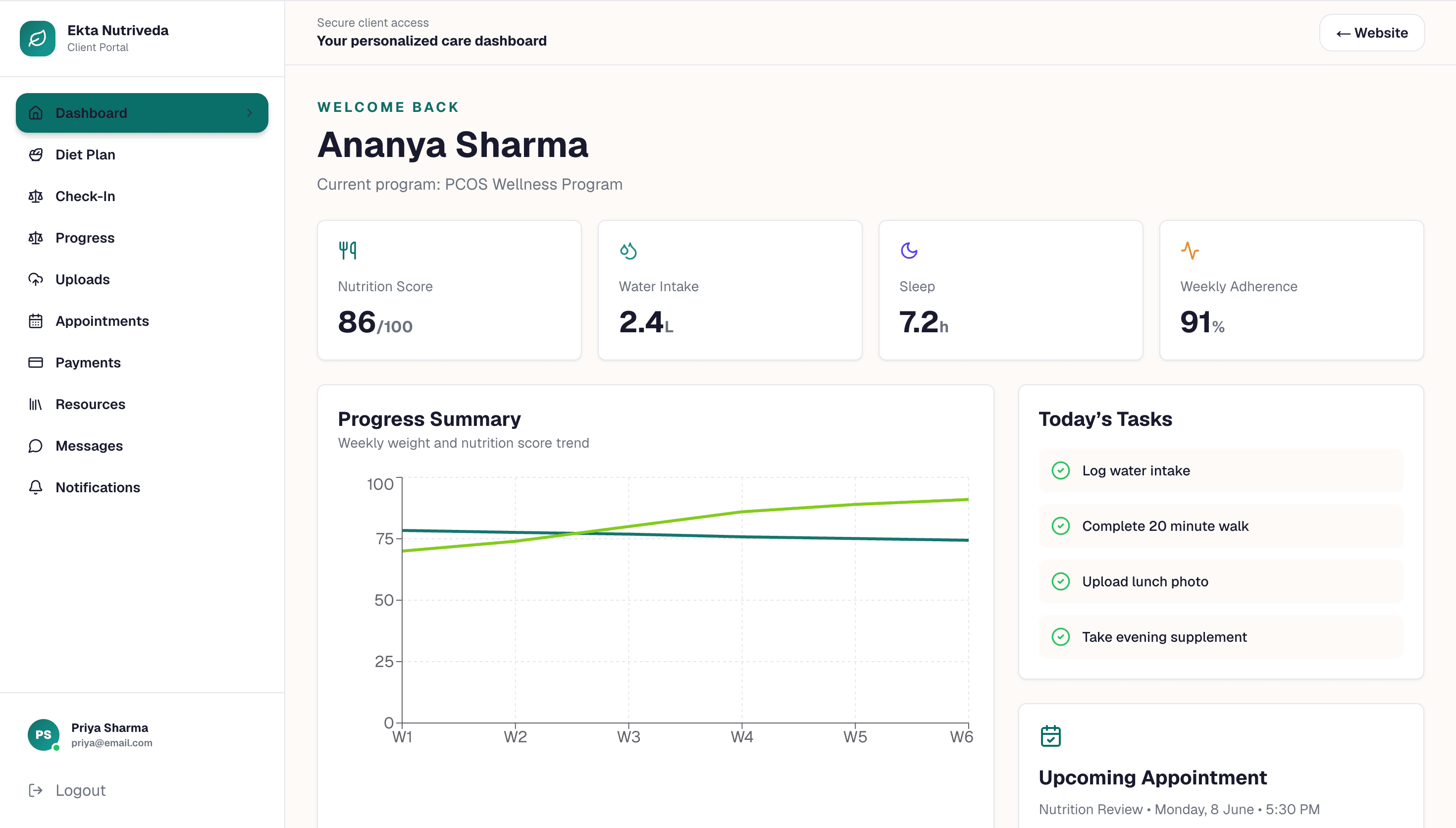Viewport: 1456px width, 828px height.
Task: Toggle the Take evening supplement check
Action: pyautogui.click(x=1060, y=637)
